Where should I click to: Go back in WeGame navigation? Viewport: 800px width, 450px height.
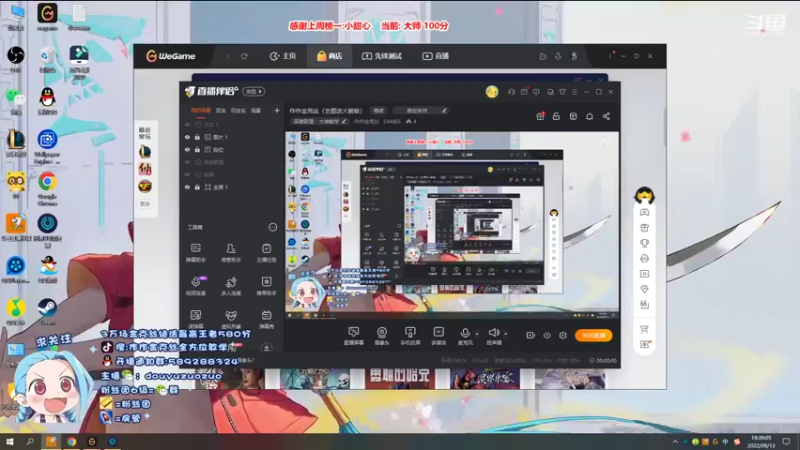[x=228, y=56]
